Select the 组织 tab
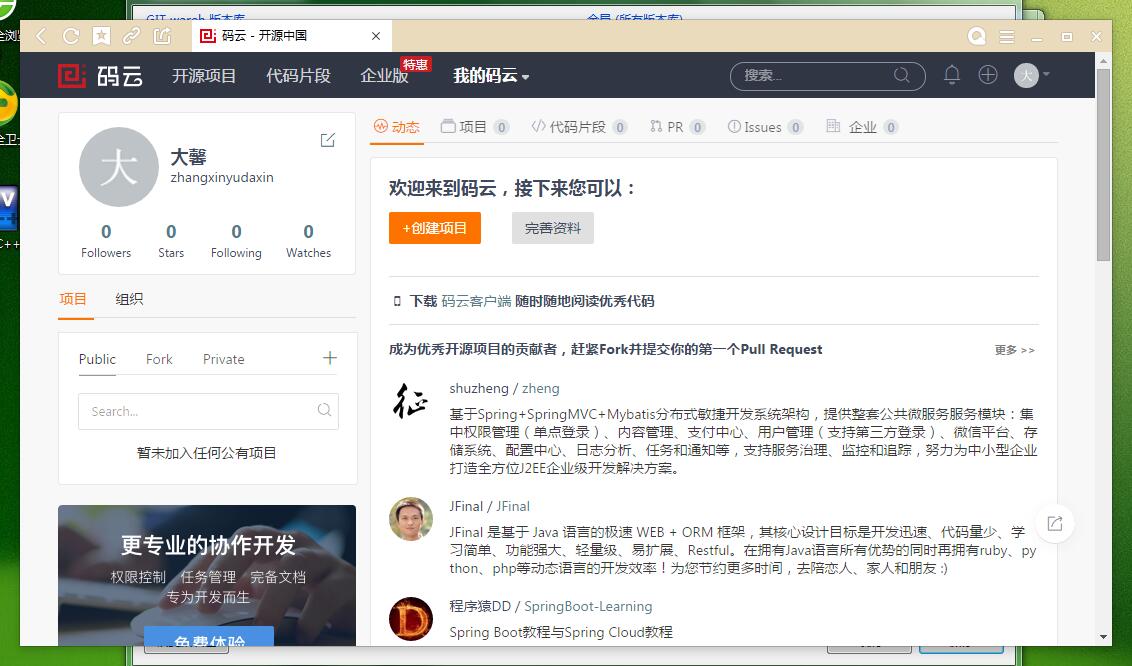This screenshot has width=1132, height=666. point(129,299)
